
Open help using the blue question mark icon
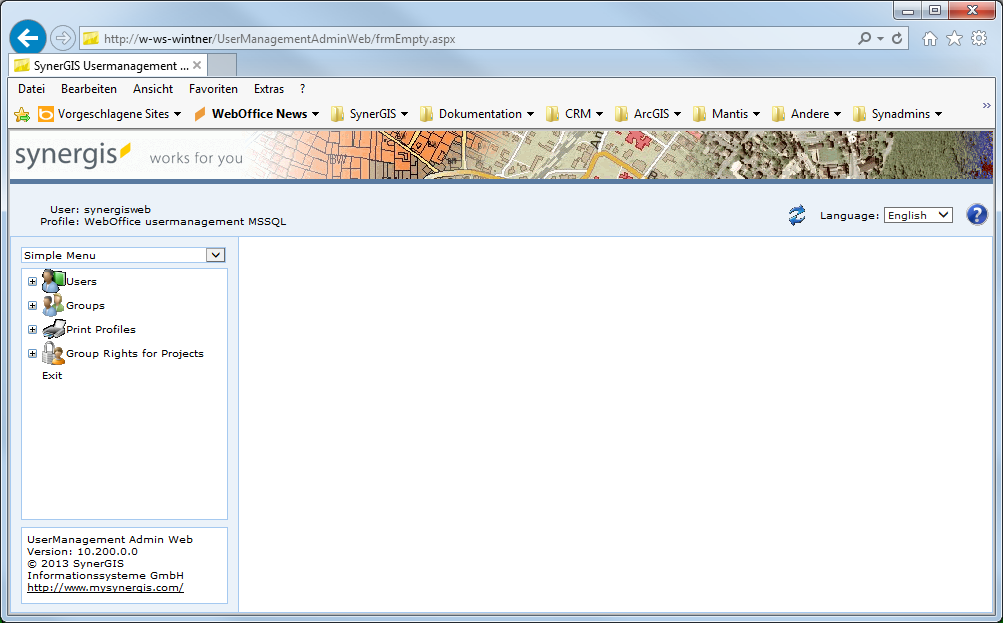click(976, 214)
